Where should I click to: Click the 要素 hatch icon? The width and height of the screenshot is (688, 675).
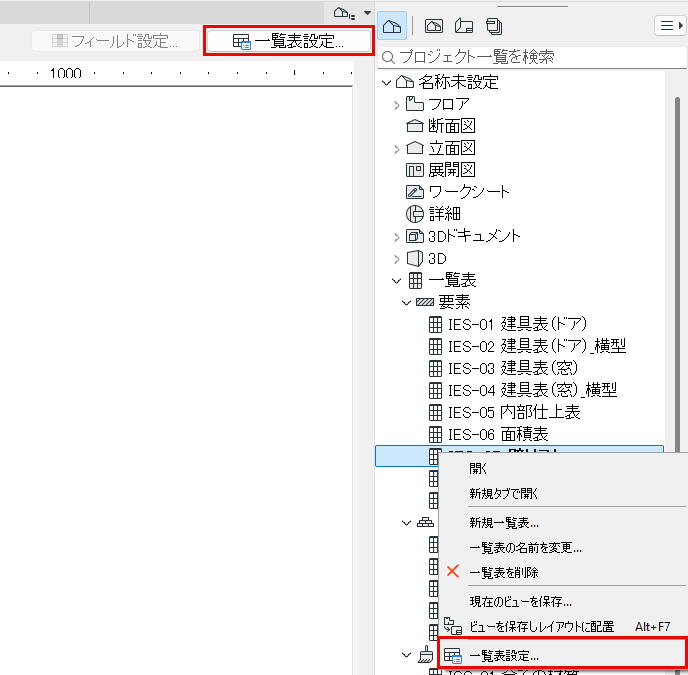425,302
